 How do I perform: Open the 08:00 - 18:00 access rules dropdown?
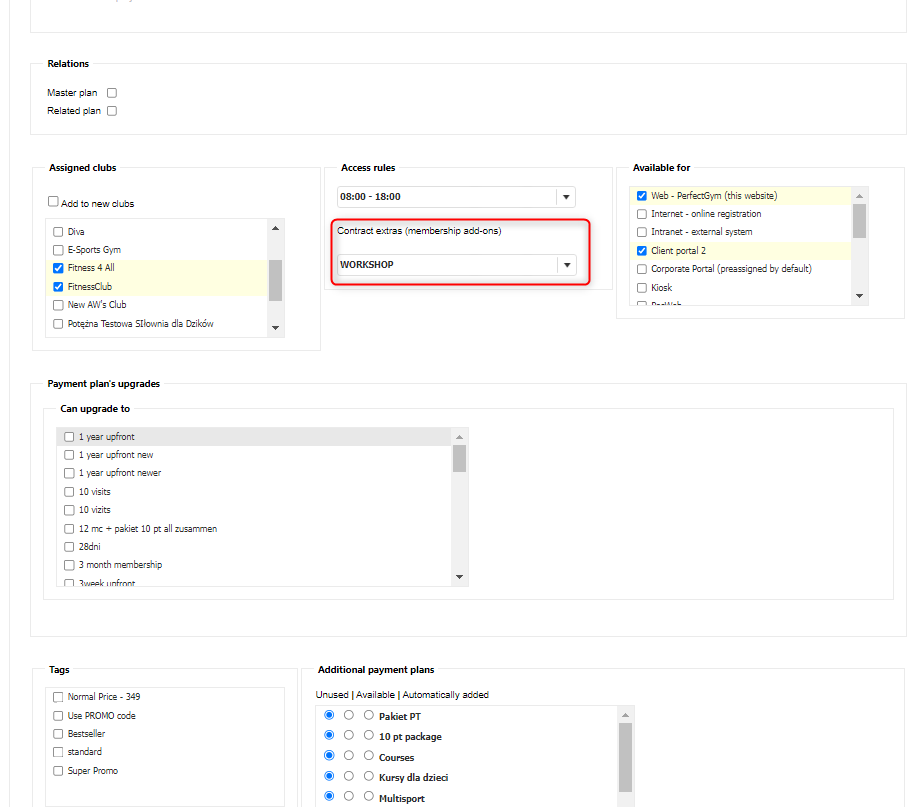pyautogui.click(x=566, y=197)
